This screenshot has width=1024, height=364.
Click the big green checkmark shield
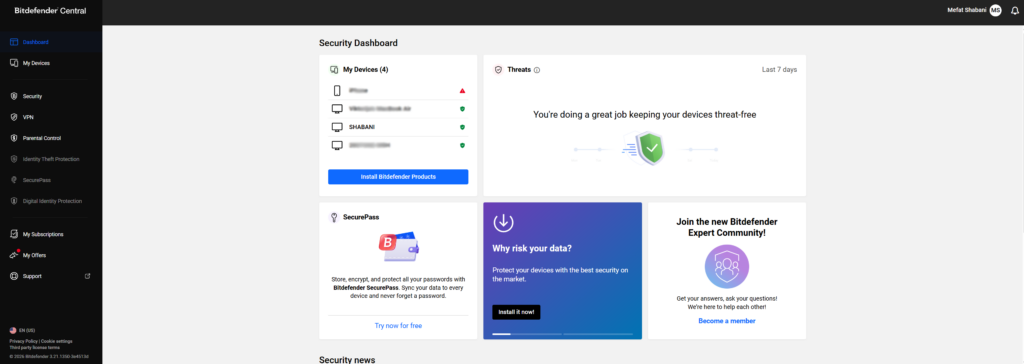650,149
